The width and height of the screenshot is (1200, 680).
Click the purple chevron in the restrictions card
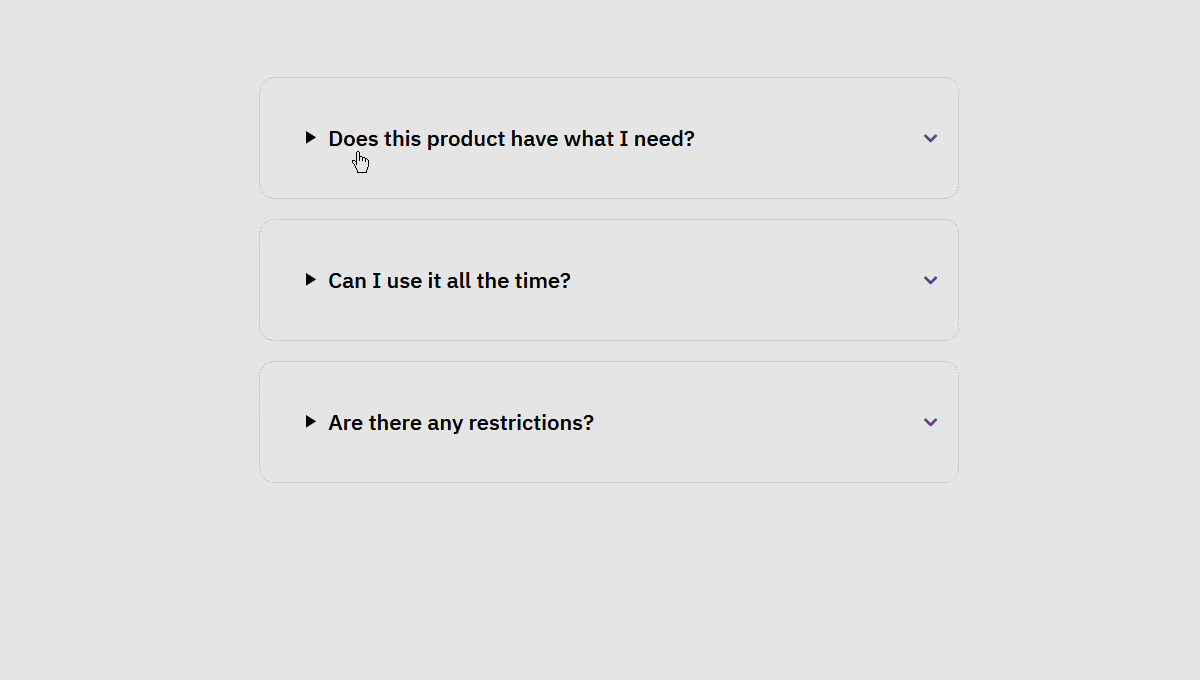tap(930, 422)
